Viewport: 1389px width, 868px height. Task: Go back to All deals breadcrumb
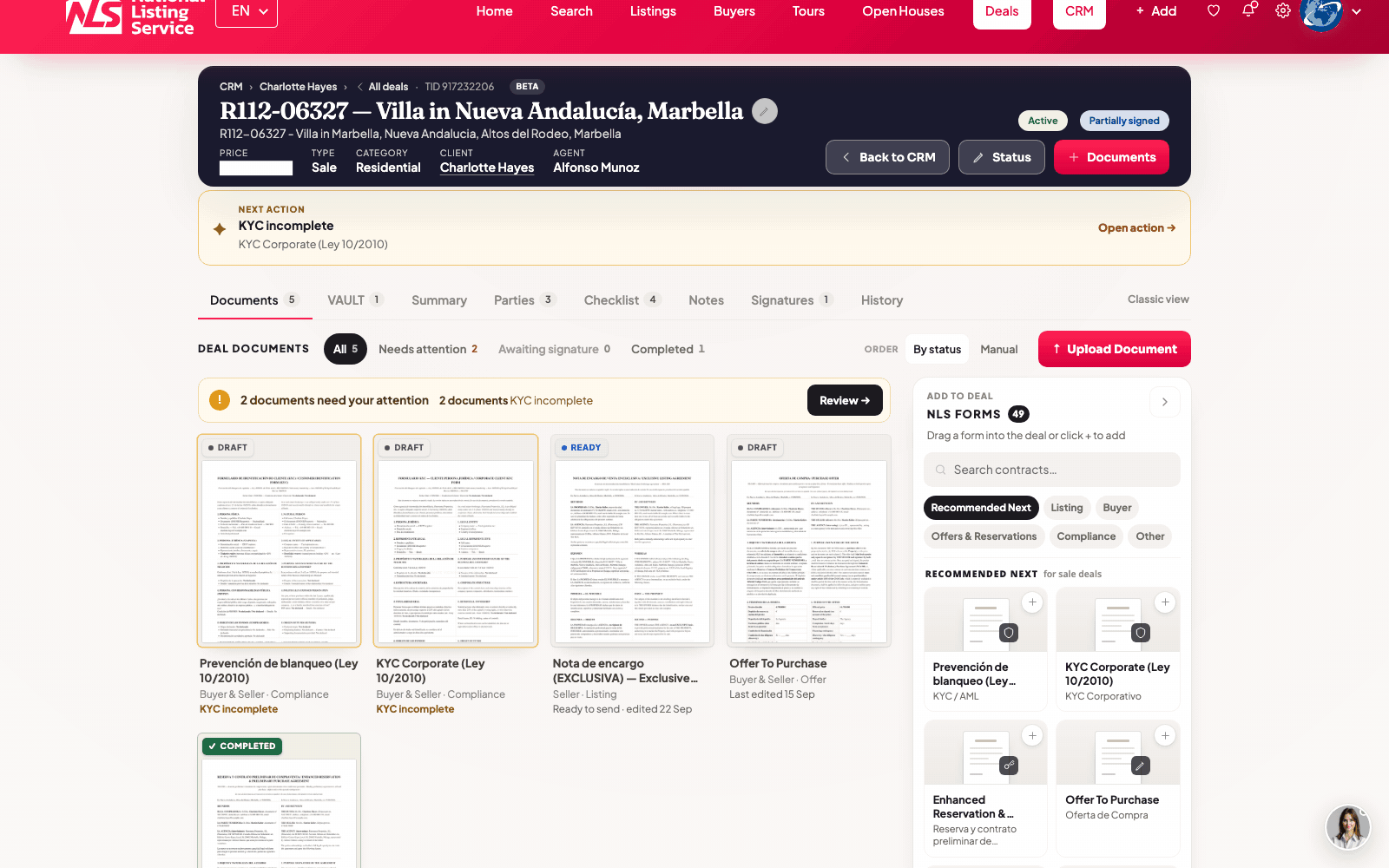pos(383,87)
